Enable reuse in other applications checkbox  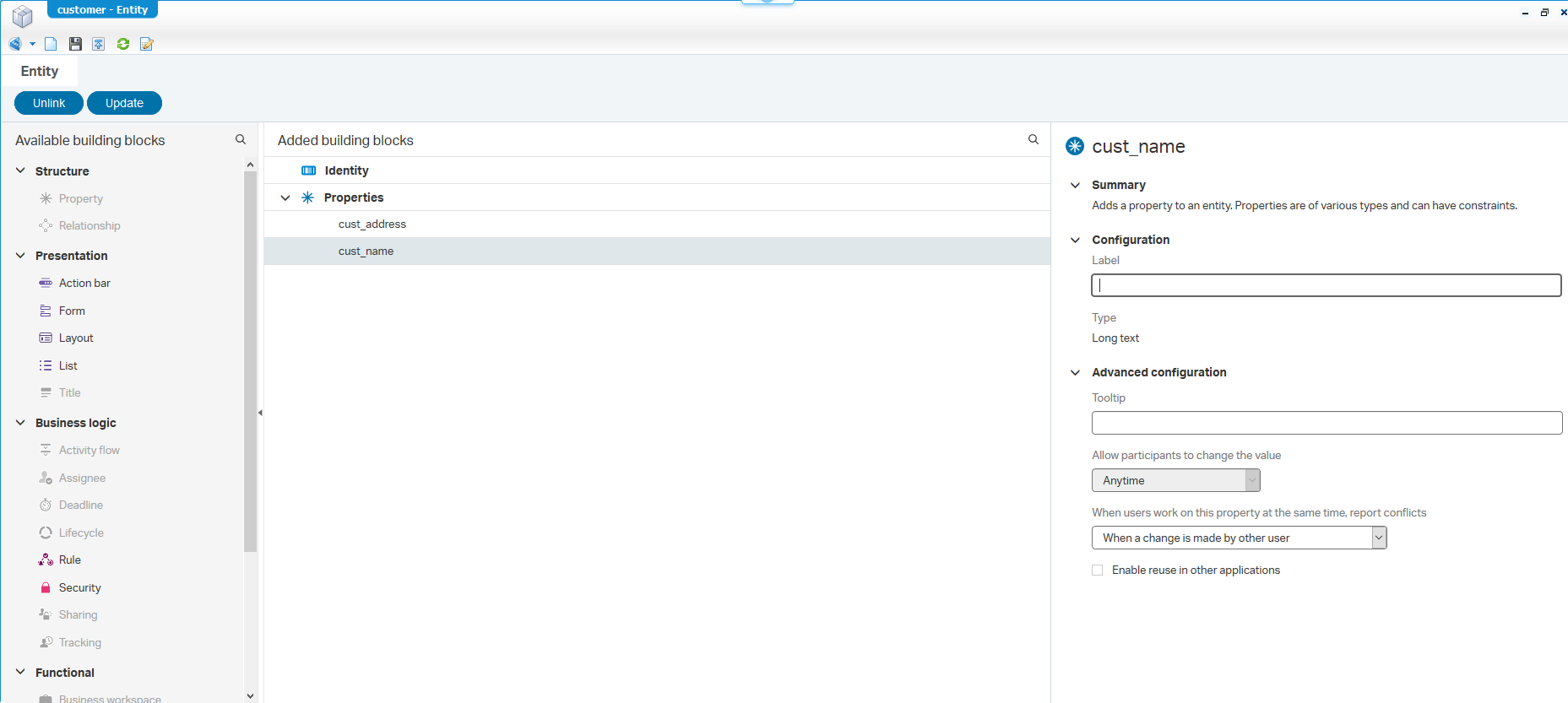(x=1098, y=571)
